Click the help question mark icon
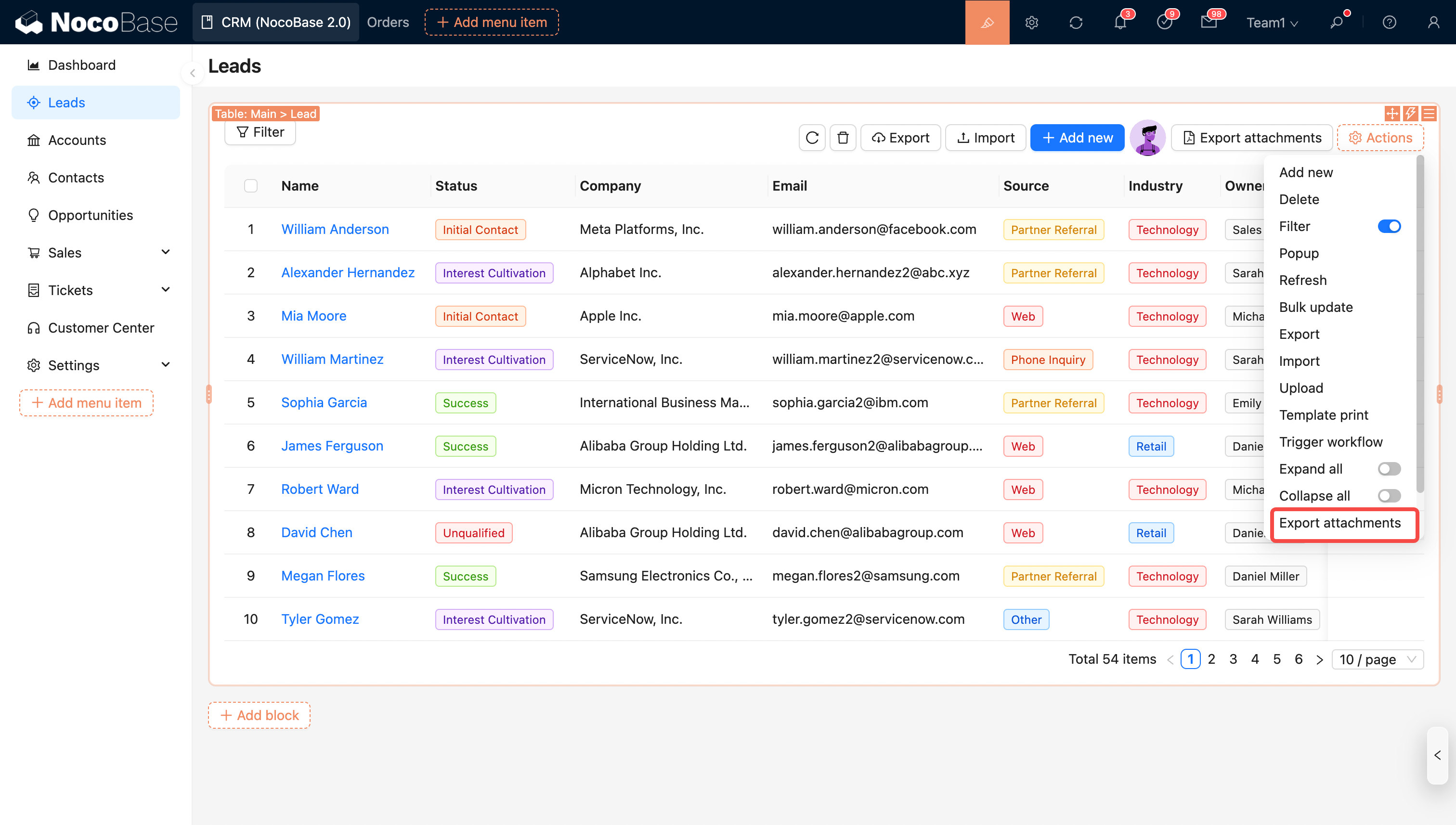 pyautogui.click(x=1389, y=22)
